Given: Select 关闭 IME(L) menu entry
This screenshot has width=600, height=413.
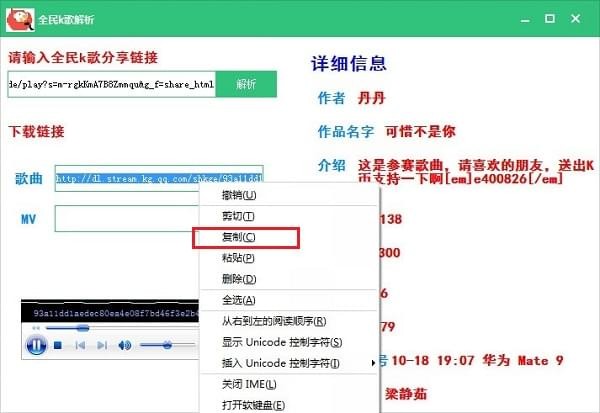Looking at the screenshot, I should coord(289,384).
